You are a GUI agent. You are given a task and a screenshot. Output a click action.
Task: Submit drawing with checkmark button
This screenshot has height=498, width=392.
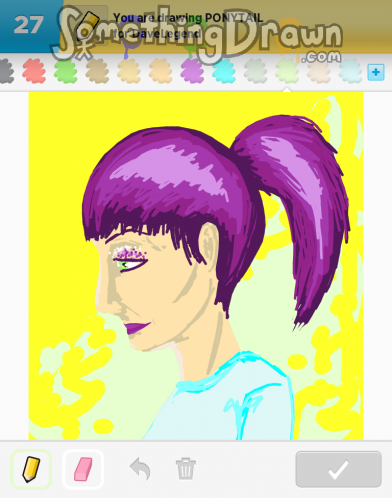point(338,469)
